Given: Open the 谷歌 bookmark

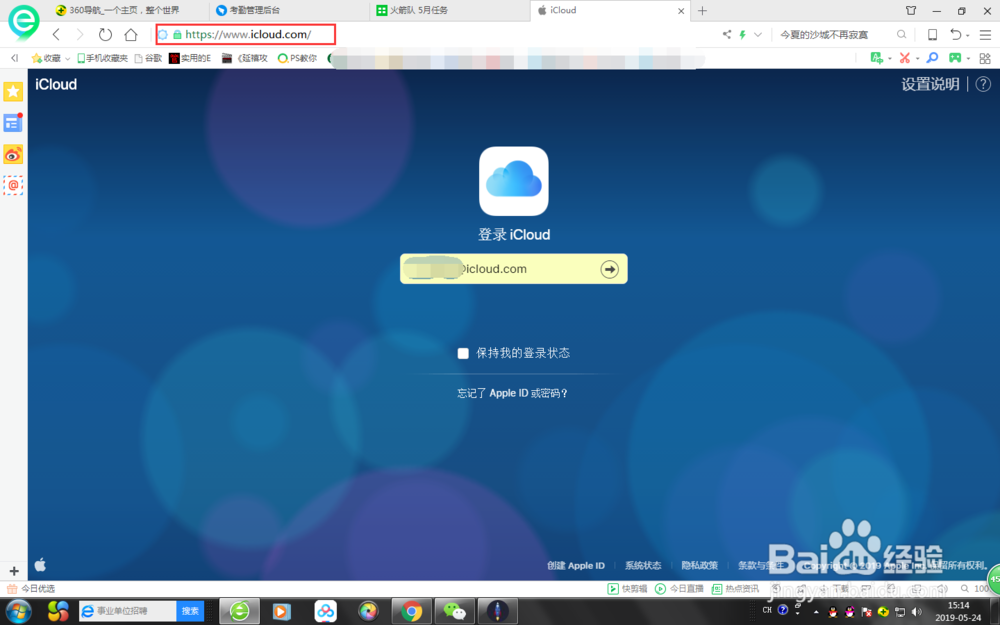Looking at the screenshot, I should [148, 58].
